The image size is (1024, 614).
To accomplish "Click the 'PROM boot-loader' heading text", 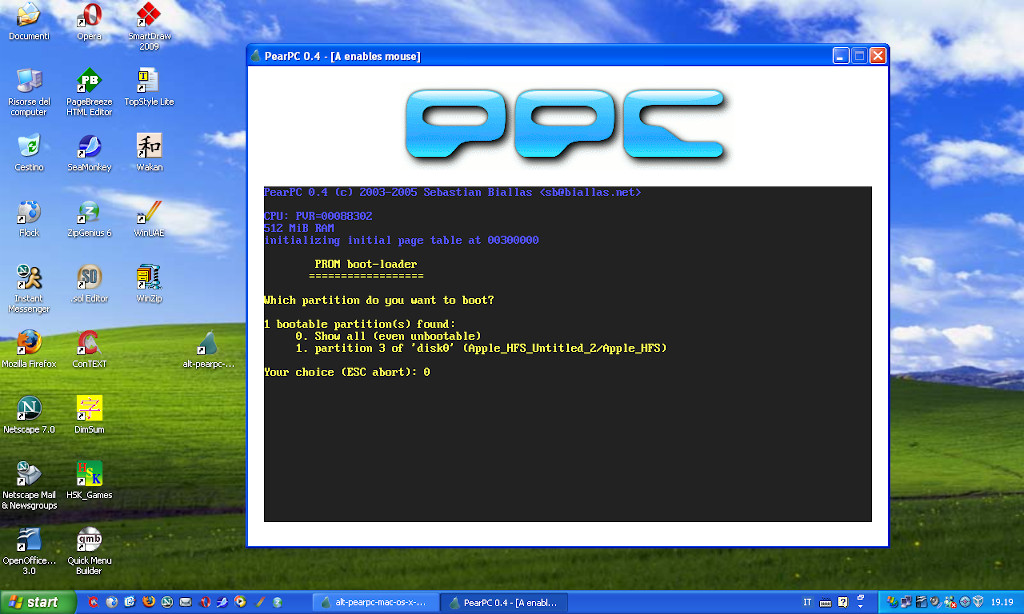I will point(366,264).
